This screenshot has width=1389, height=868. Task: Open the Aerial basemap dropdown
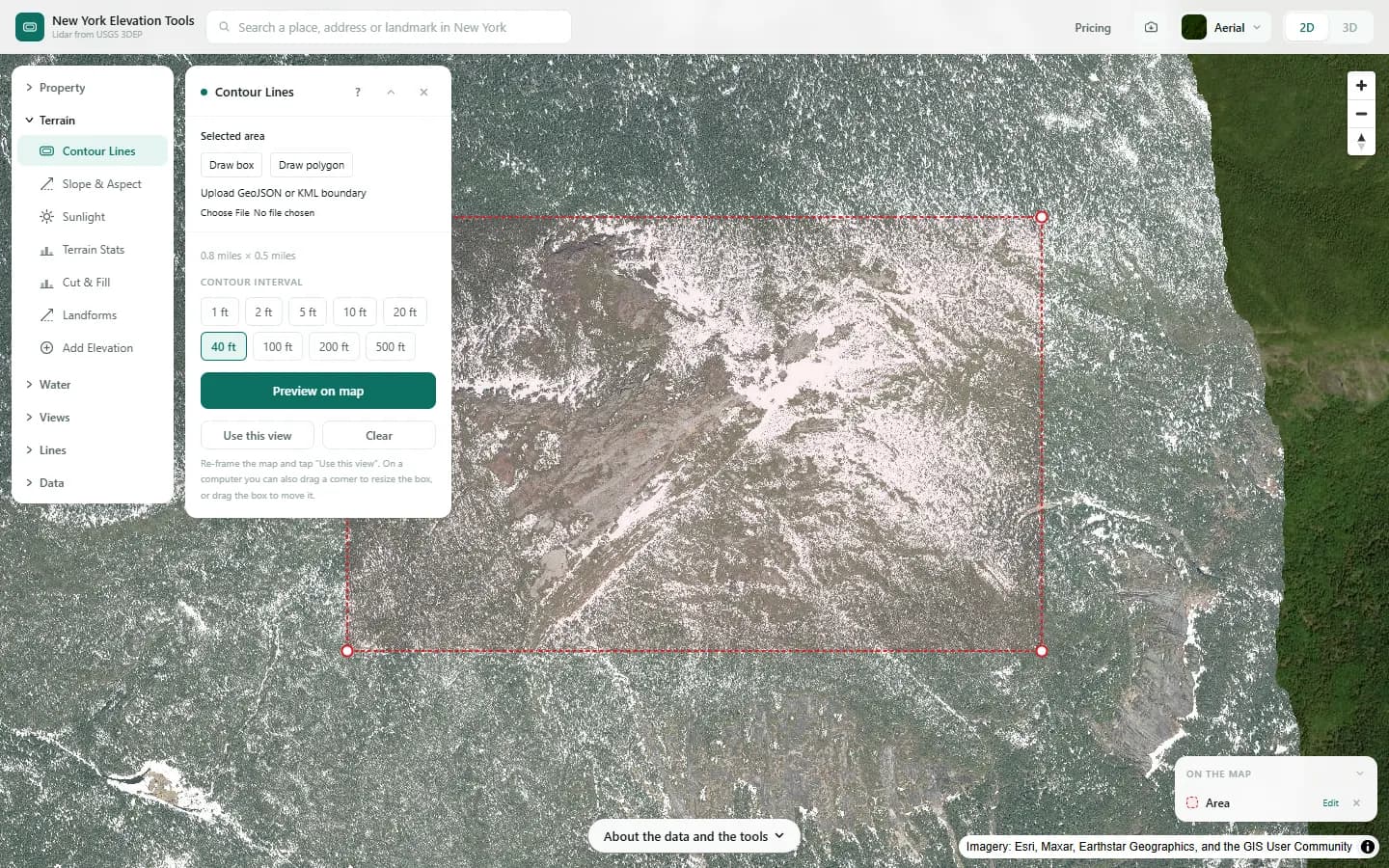point(1225,28)
